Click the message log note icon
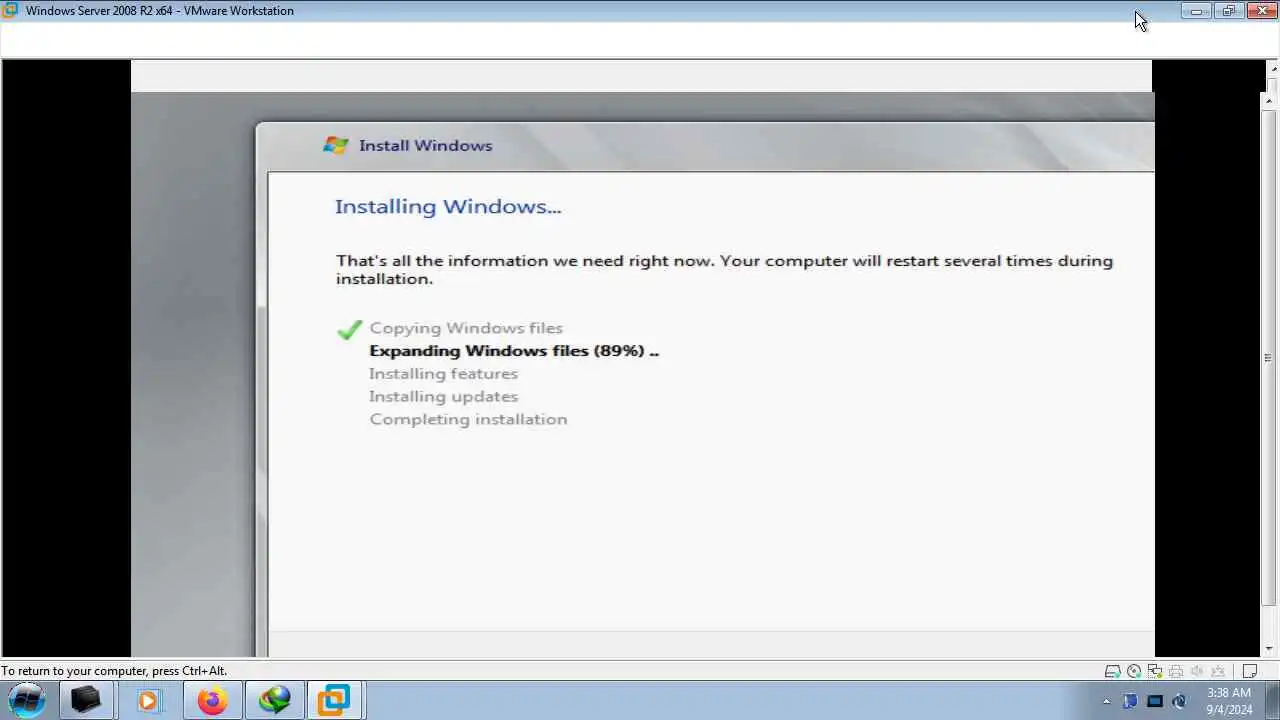This screenshot has height=720, width=1280. [1250, 671]
